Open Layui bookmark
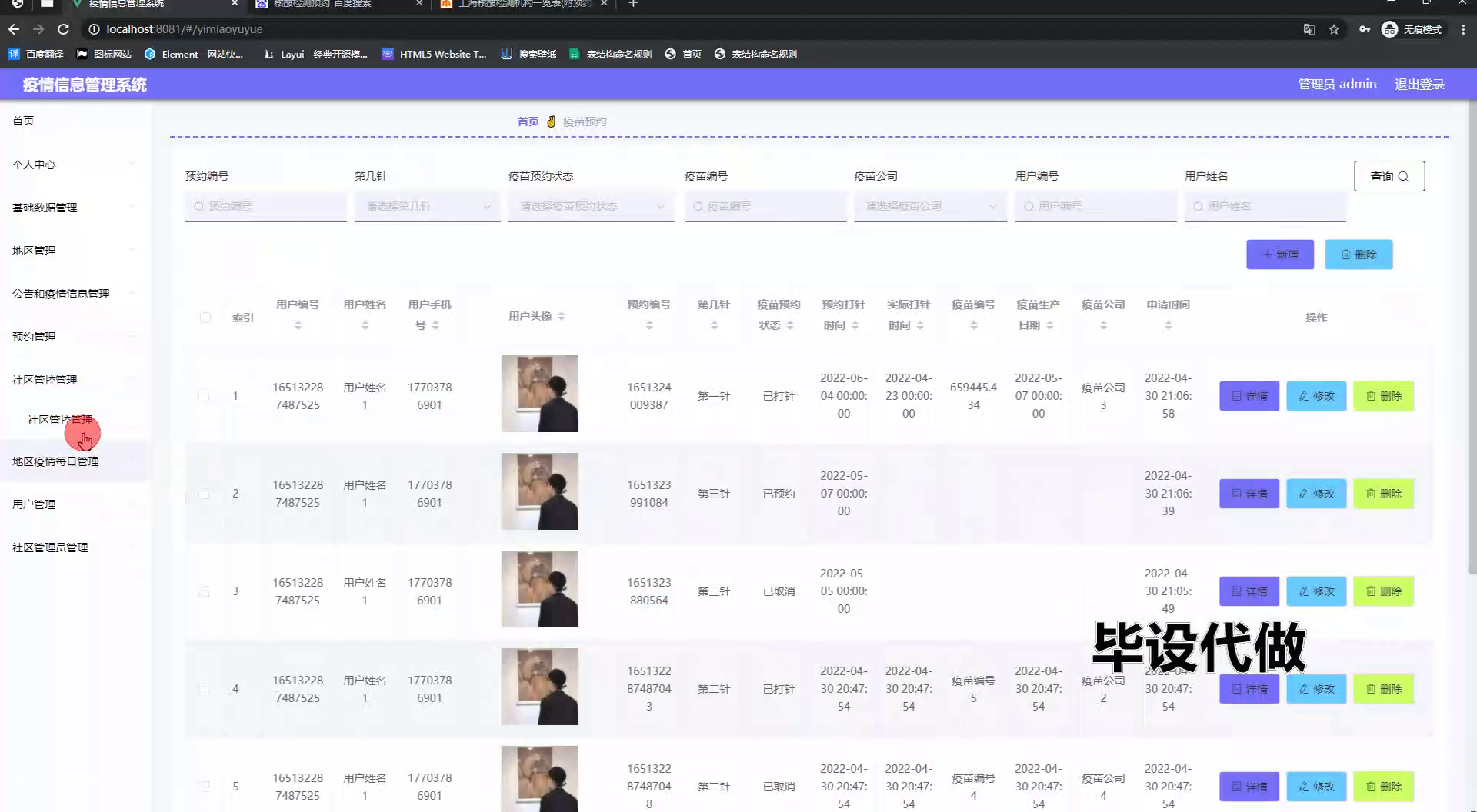The width and height of the screenshot is (1477, 812). point(315,54)
